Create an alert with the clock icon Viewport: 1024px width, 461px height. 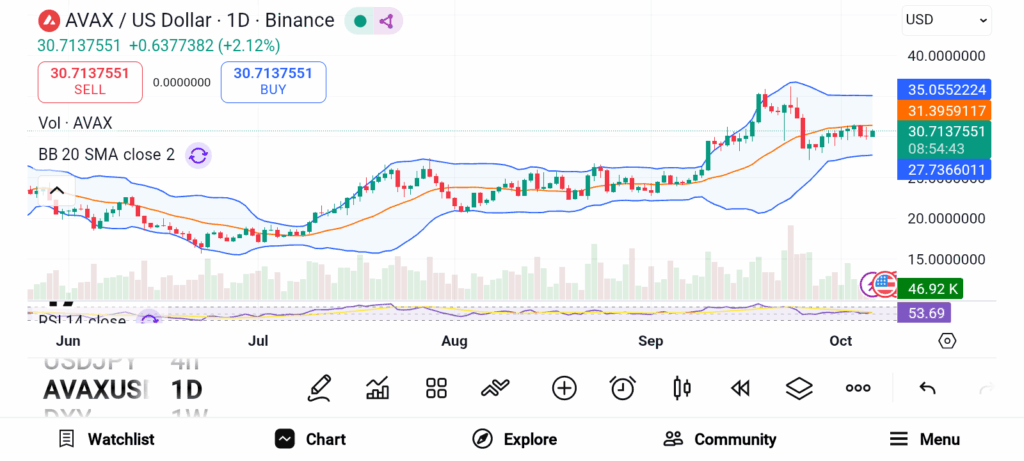coord(623,387)
